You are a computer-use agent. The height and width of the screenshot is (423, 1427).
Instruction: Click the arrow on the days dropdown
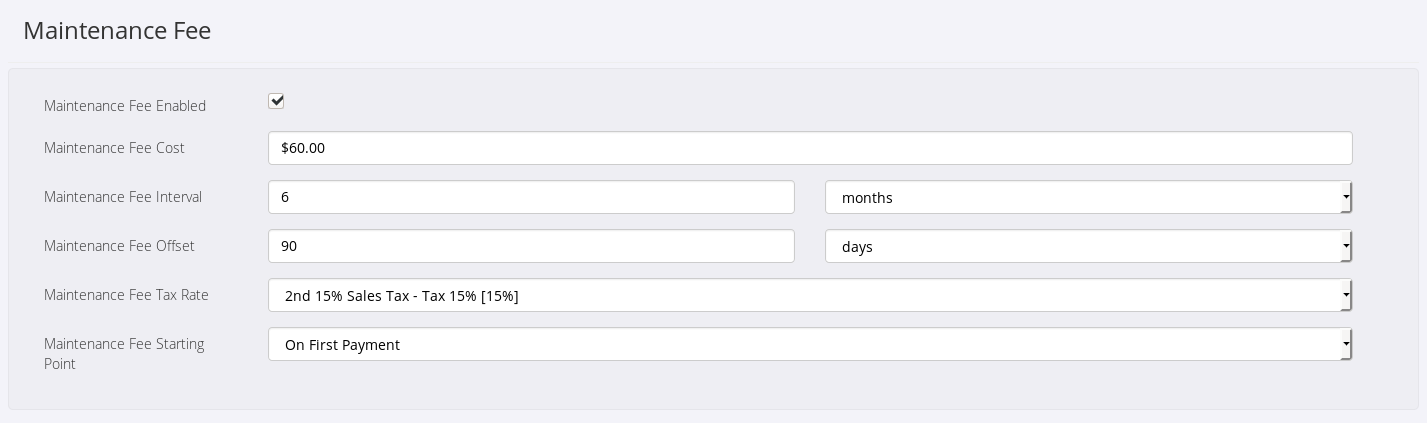click(x=1346, y=246)
